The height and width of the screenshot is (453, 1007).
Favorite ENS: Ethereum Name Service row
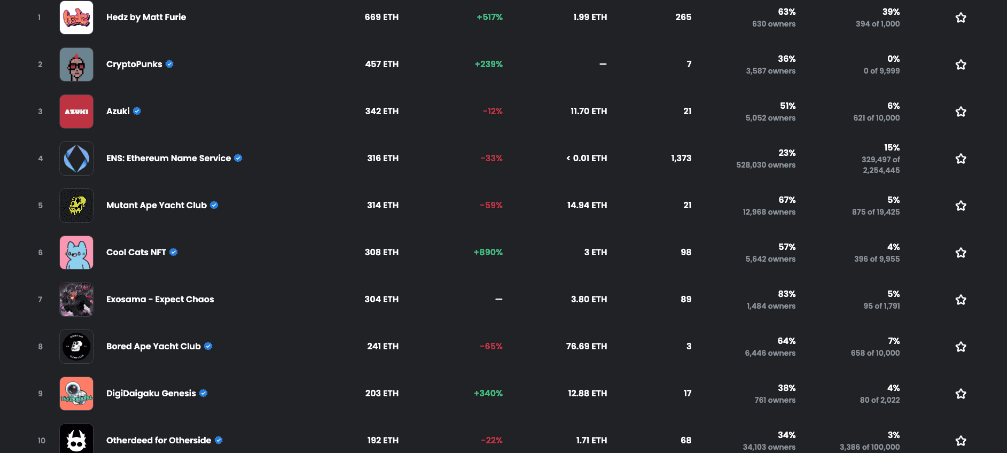960,158
